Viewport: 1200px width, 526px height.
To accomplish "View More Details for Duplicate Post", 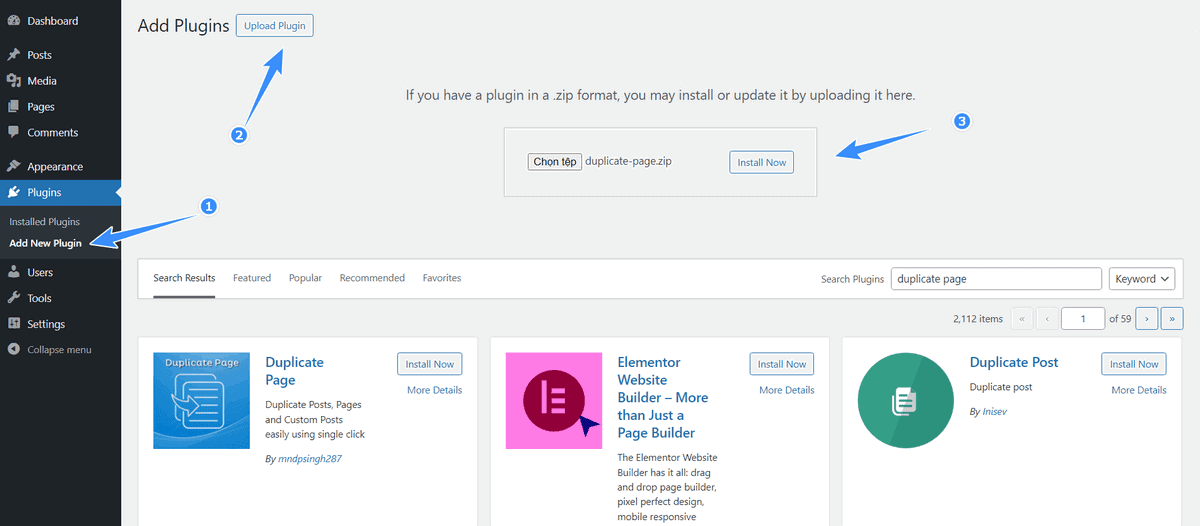I will click(x=1139, y=390).
